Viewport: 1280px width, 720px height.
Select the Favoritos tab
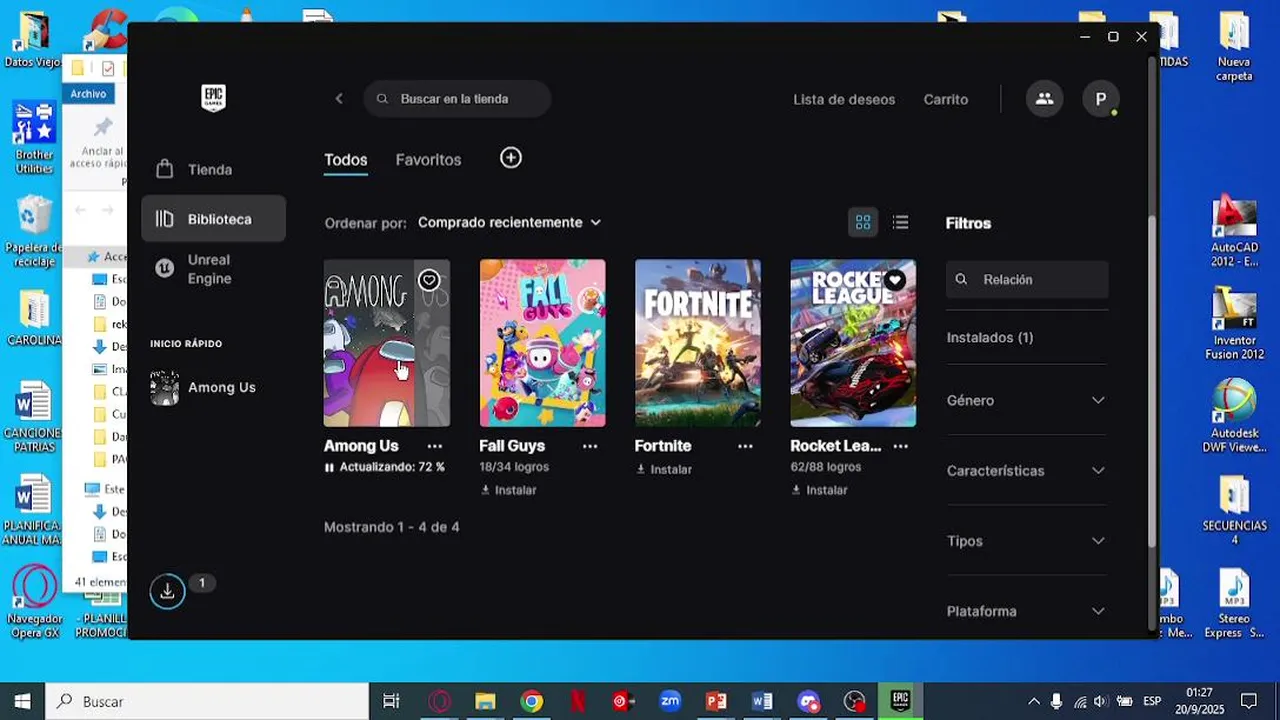pos(428,160)
